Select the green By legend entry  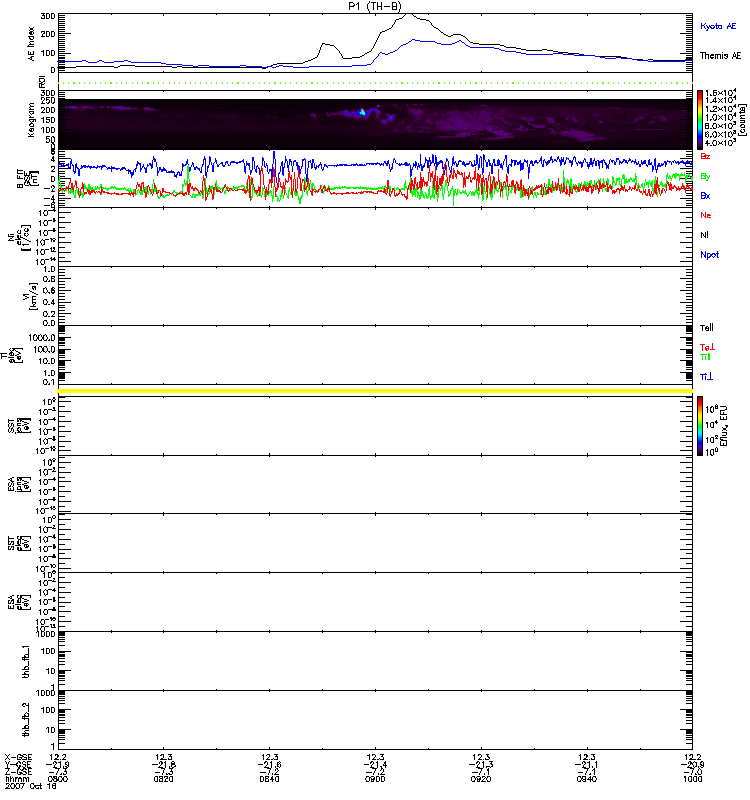706,176
